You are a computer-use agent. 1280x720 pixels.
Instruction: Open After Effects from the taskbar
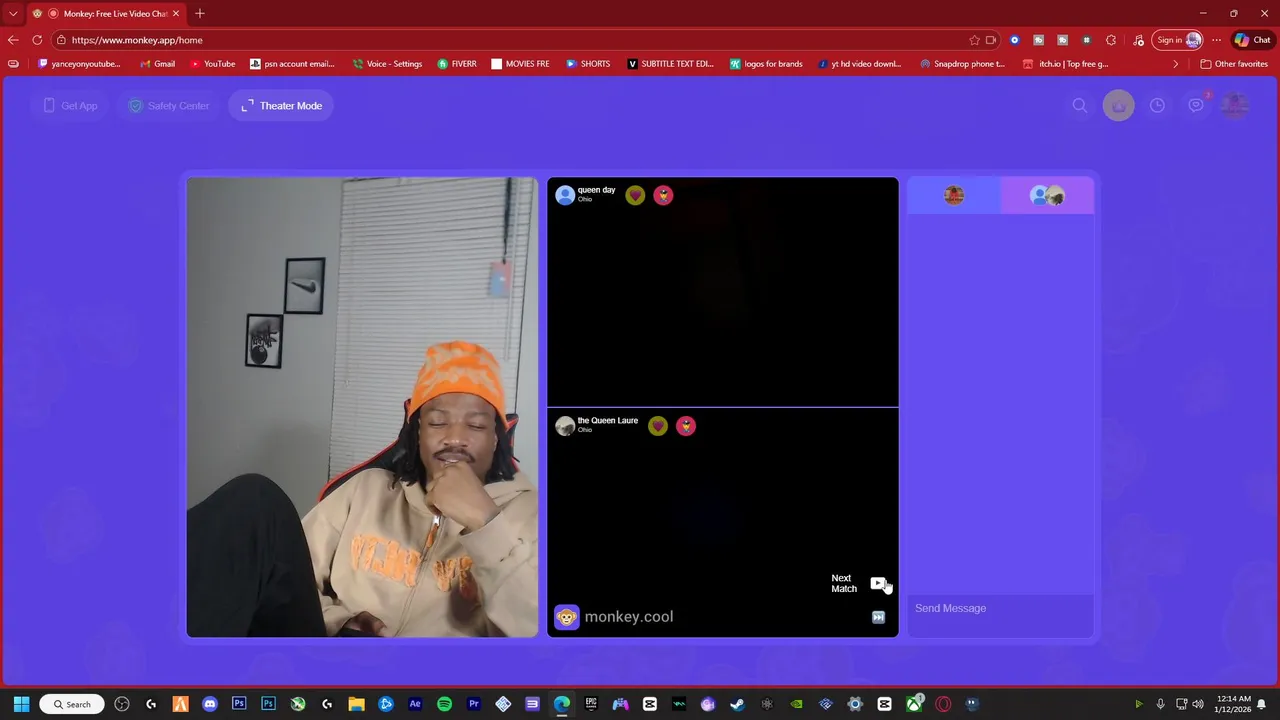[415, 704]
